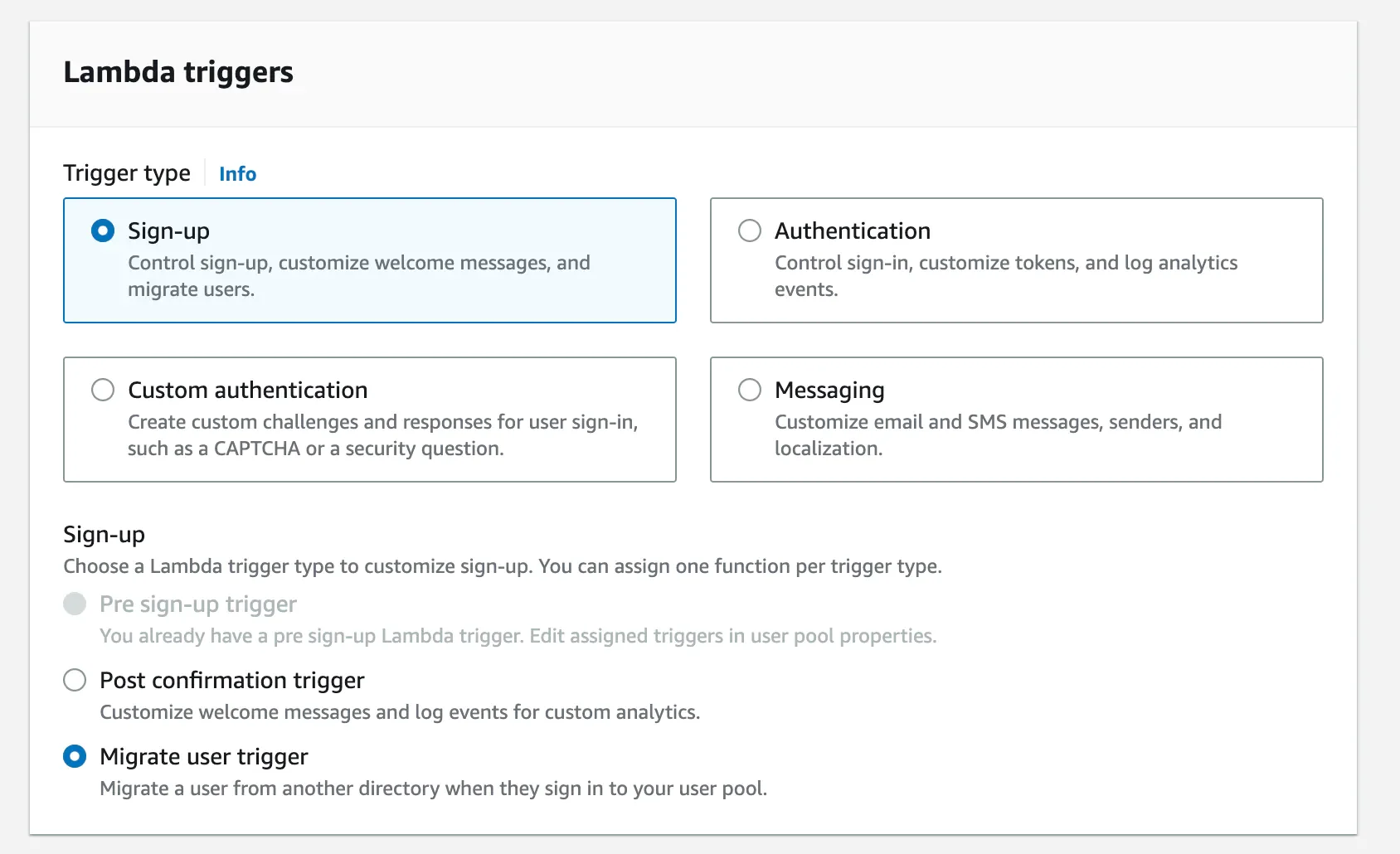Click the Lambda triggers heading
The image size is (1400, 854).
tap(177, 71)
